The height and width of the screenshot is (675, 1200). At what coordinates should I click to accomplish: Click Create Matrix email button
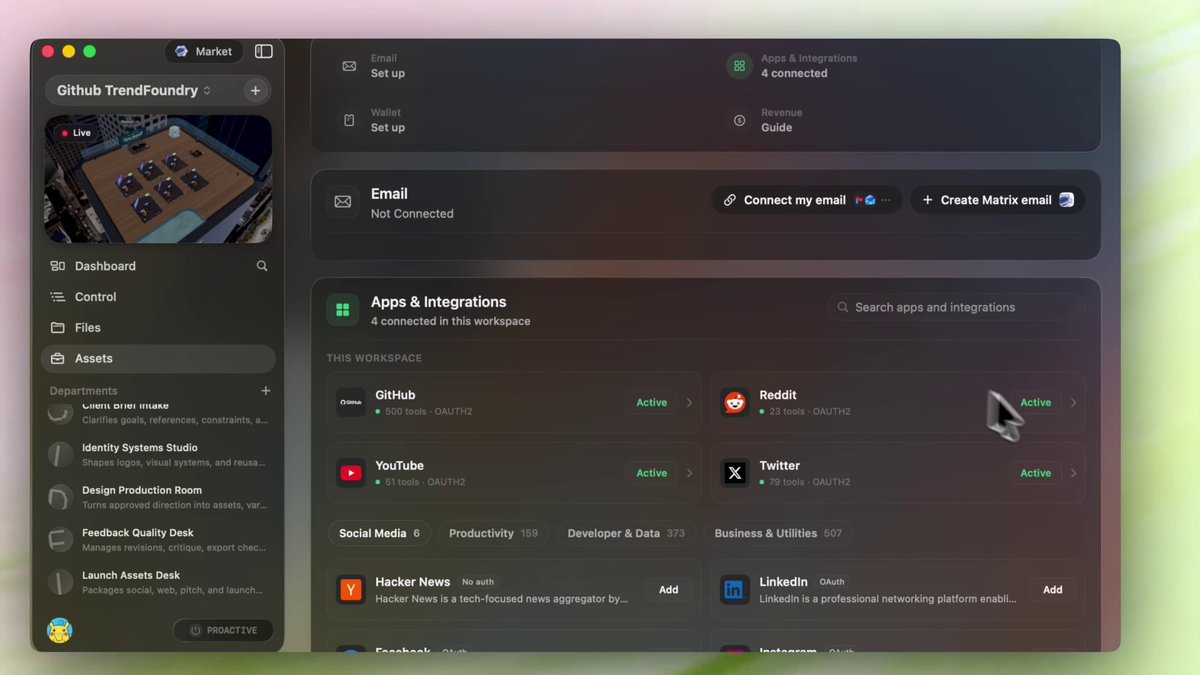point(997,200)
